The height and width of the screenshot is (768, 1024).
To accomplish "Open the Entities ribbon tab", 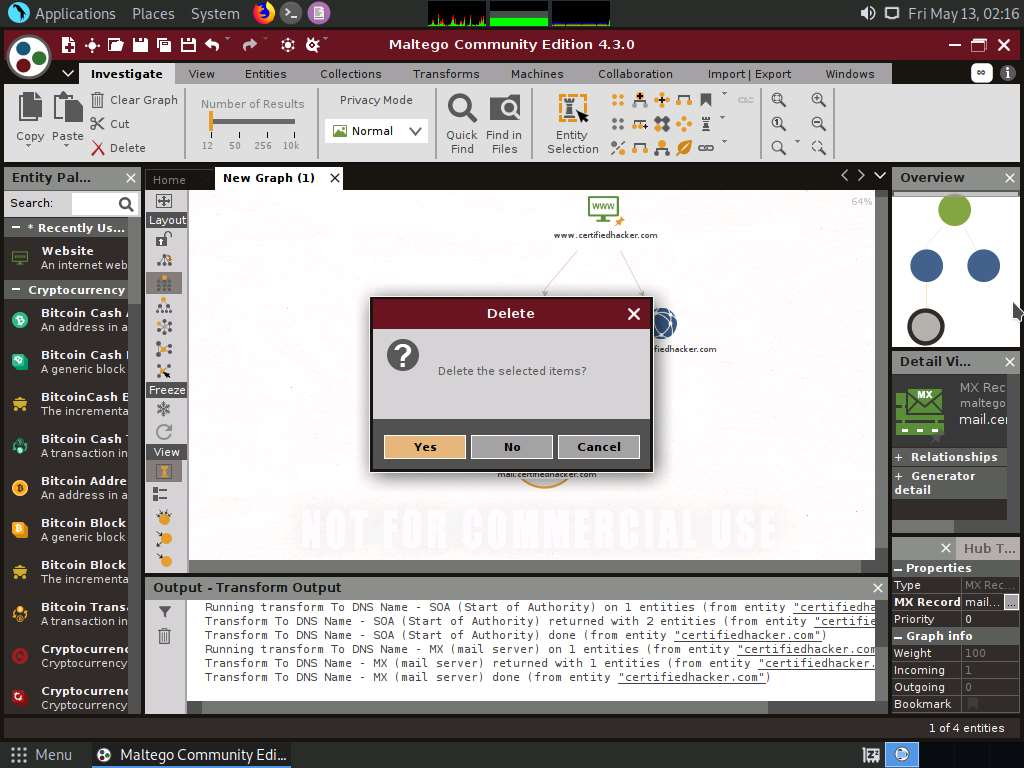I will (x=266, y=74).
